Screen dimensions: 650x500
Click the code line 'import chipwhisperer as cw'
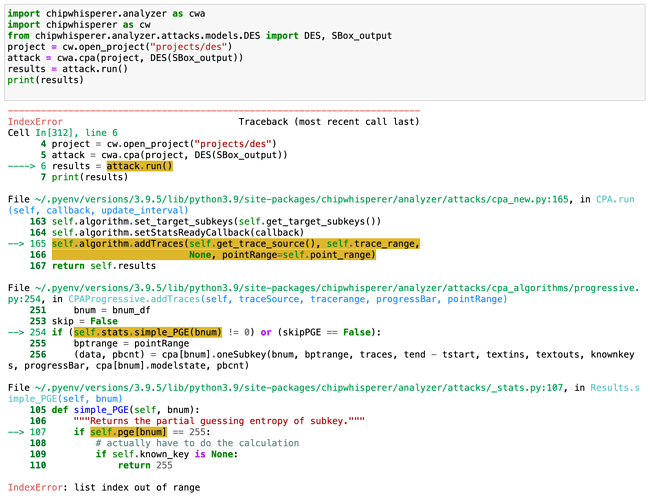79,24
